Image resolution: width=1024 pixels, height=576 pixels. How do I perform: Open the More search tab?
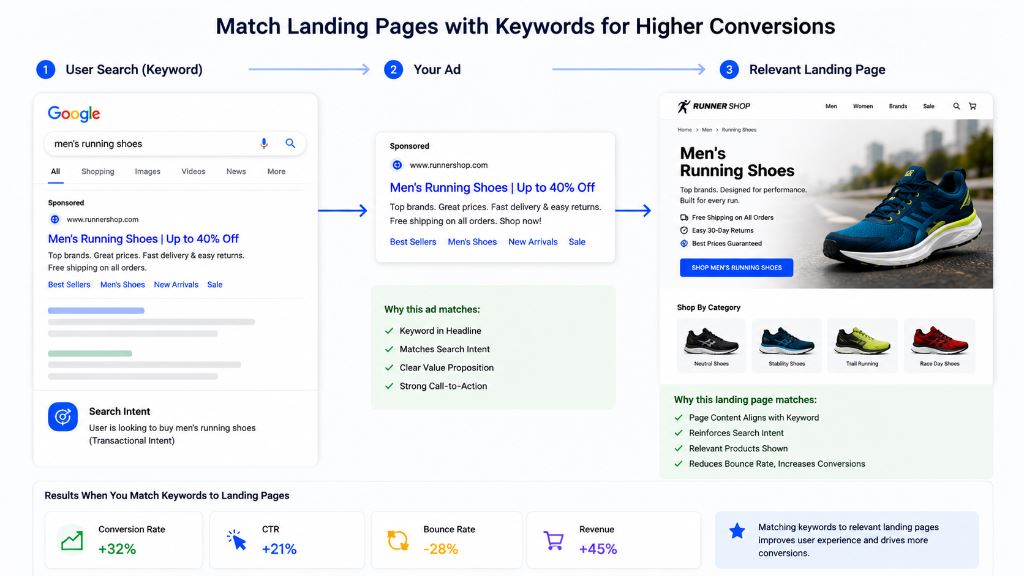click(x=276, y=171)
